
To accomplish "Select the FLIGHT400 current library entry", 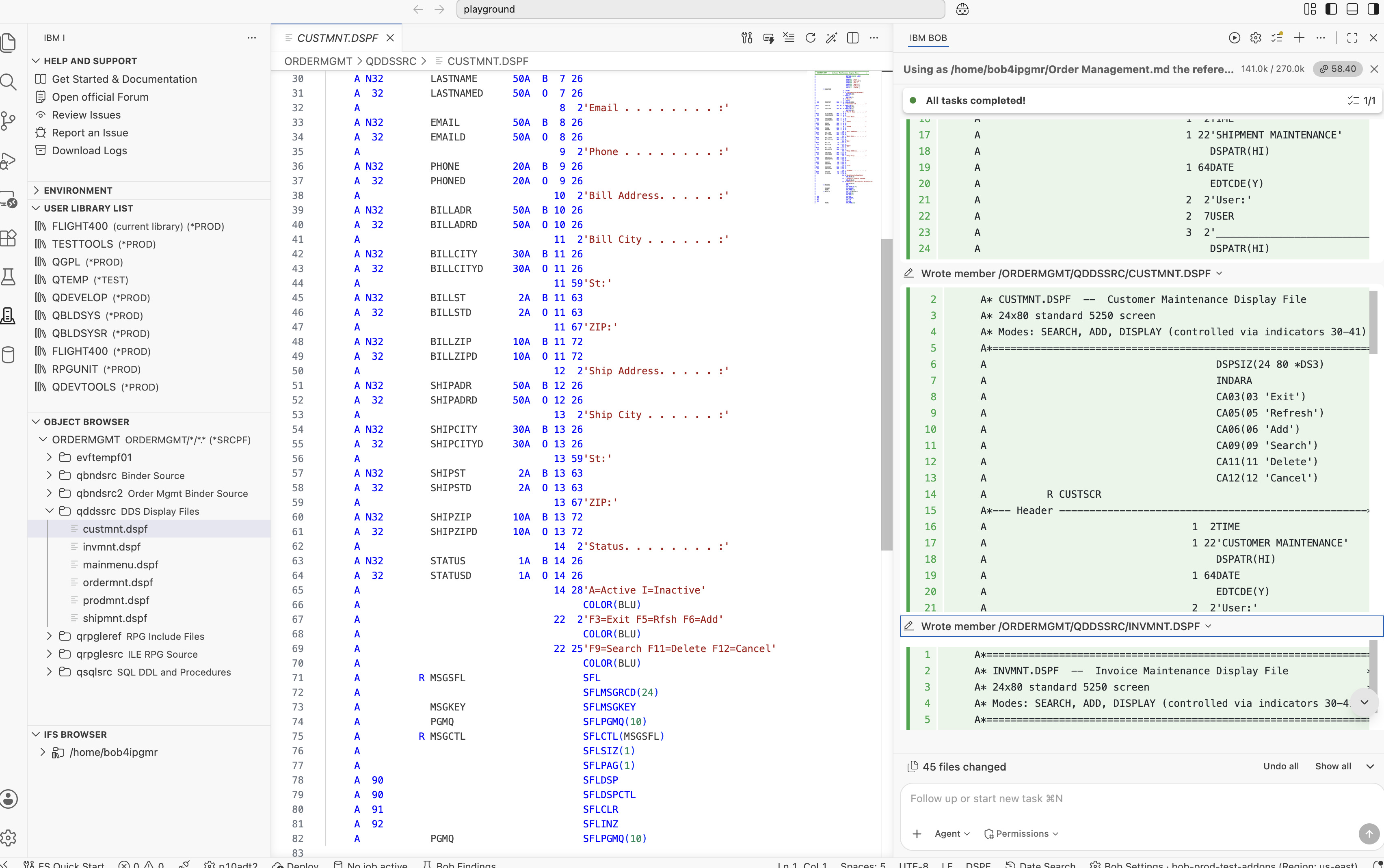I will coord(149,226).
